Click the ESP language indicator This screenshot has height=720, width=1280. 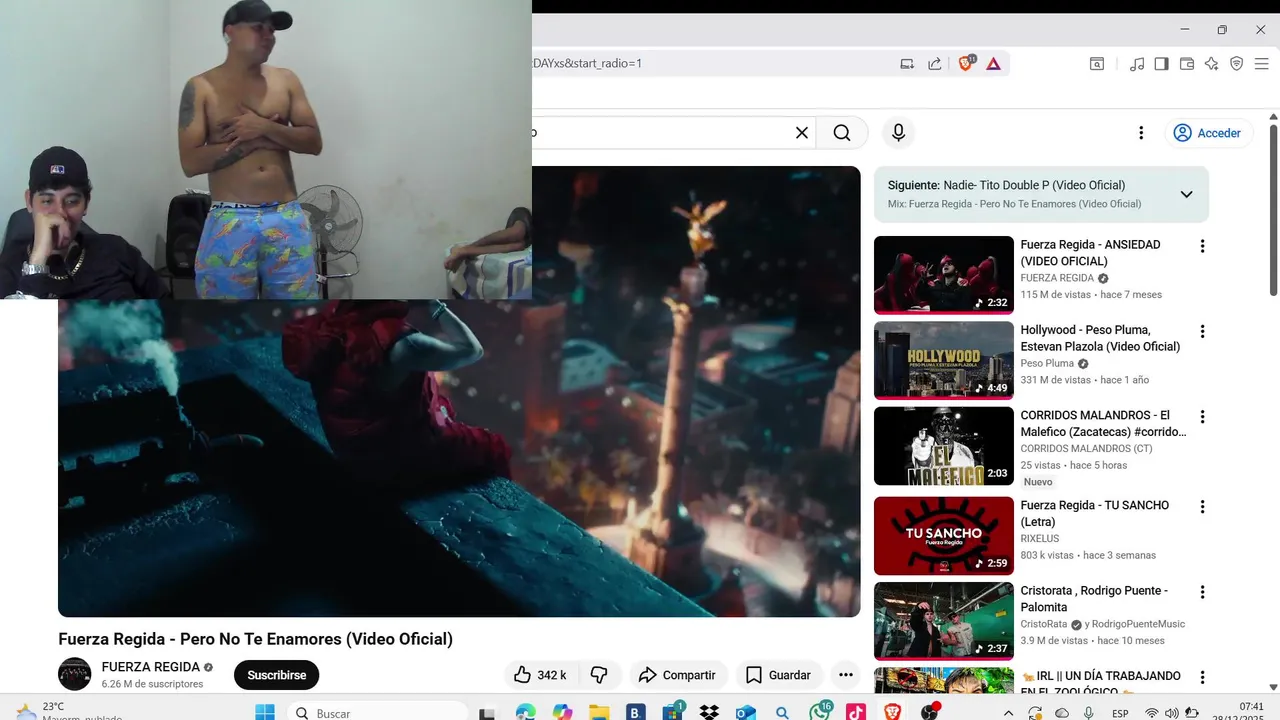[1120, 713]
